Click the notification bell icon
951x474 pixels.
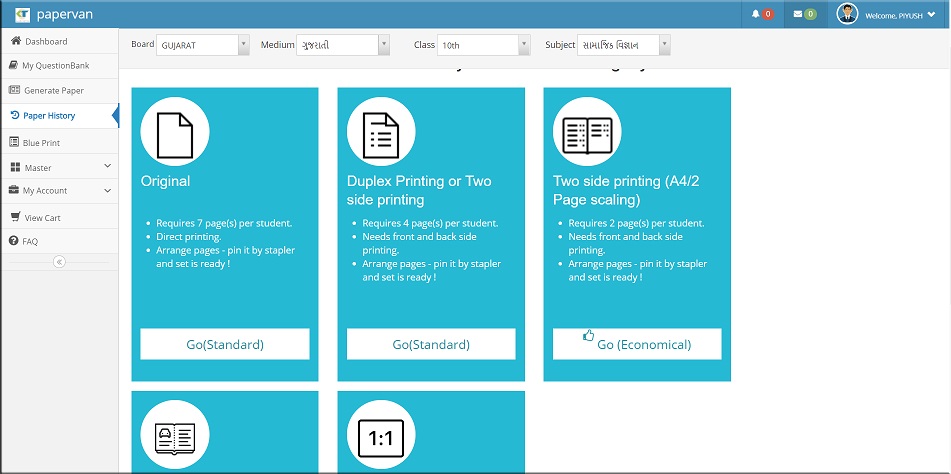click(x=756, y=14)
